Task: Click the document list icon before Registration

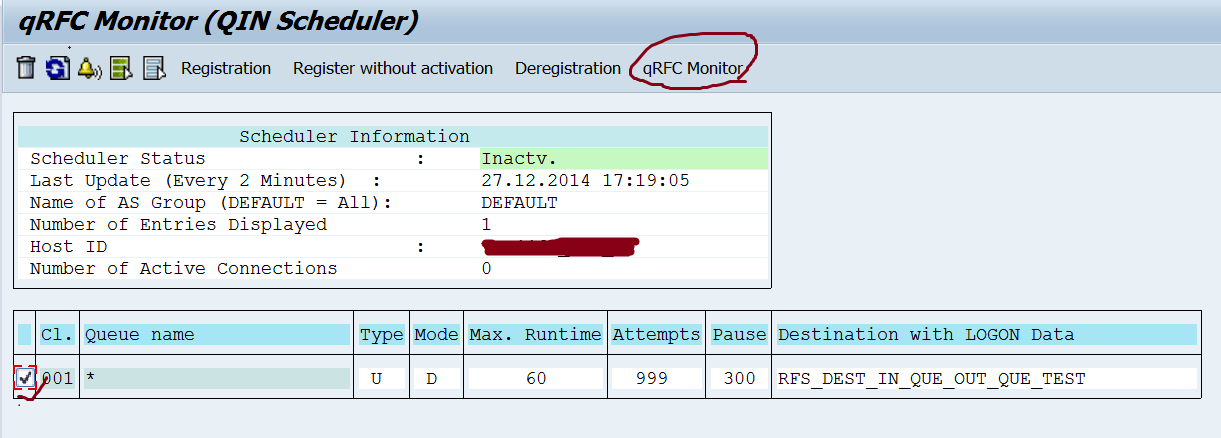Action: [x=154, y=68]
